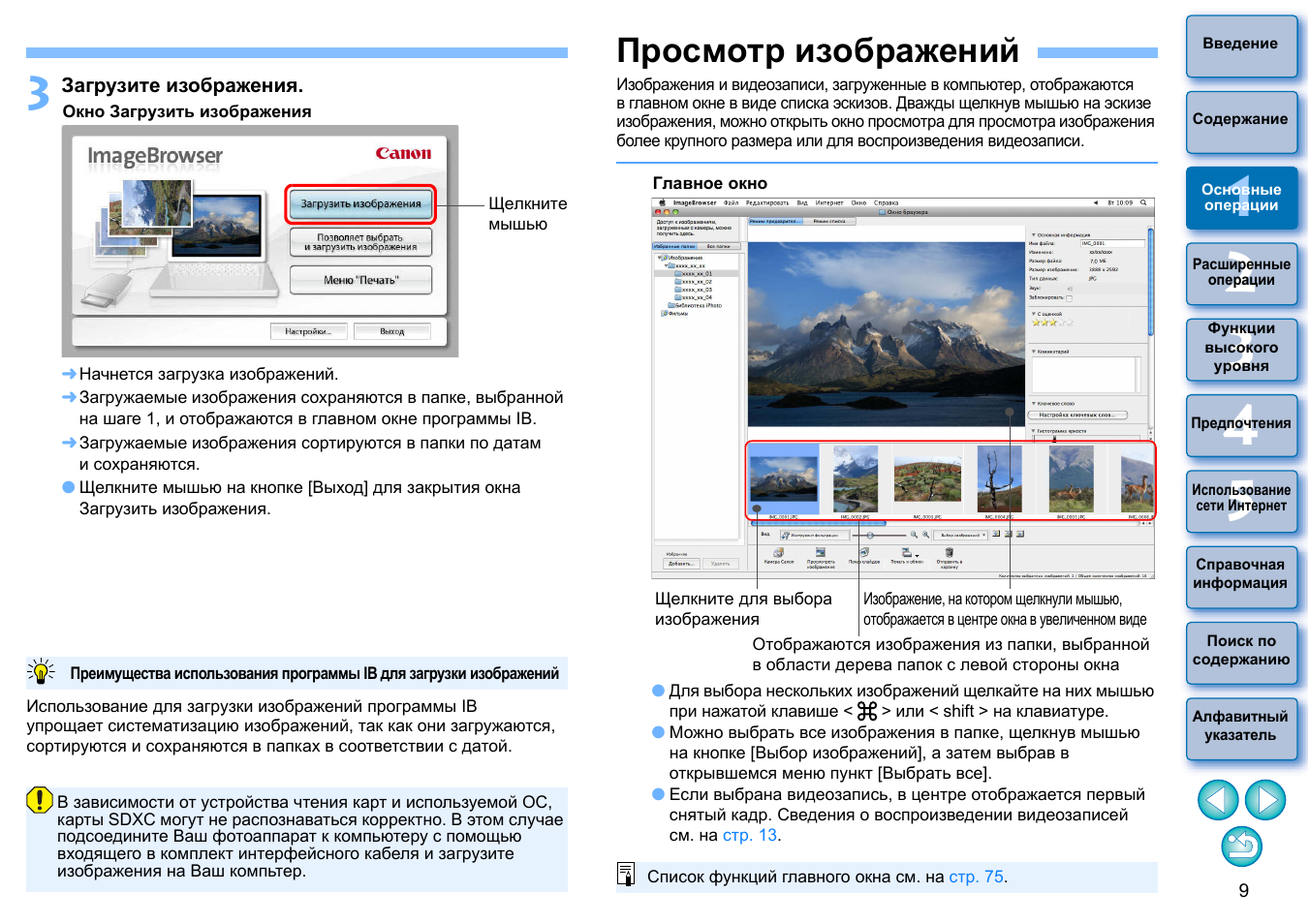Switch to Режим предварительного просмотра view mode

click(775, 221)
